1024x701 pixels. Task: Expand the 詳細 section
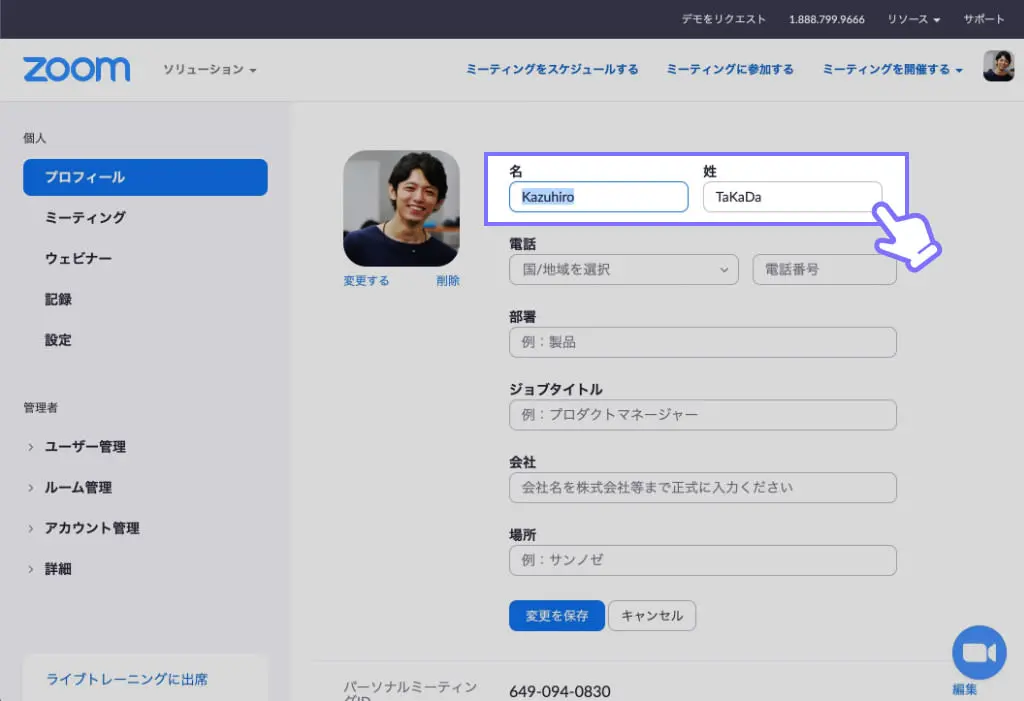(x=58, y=568)
